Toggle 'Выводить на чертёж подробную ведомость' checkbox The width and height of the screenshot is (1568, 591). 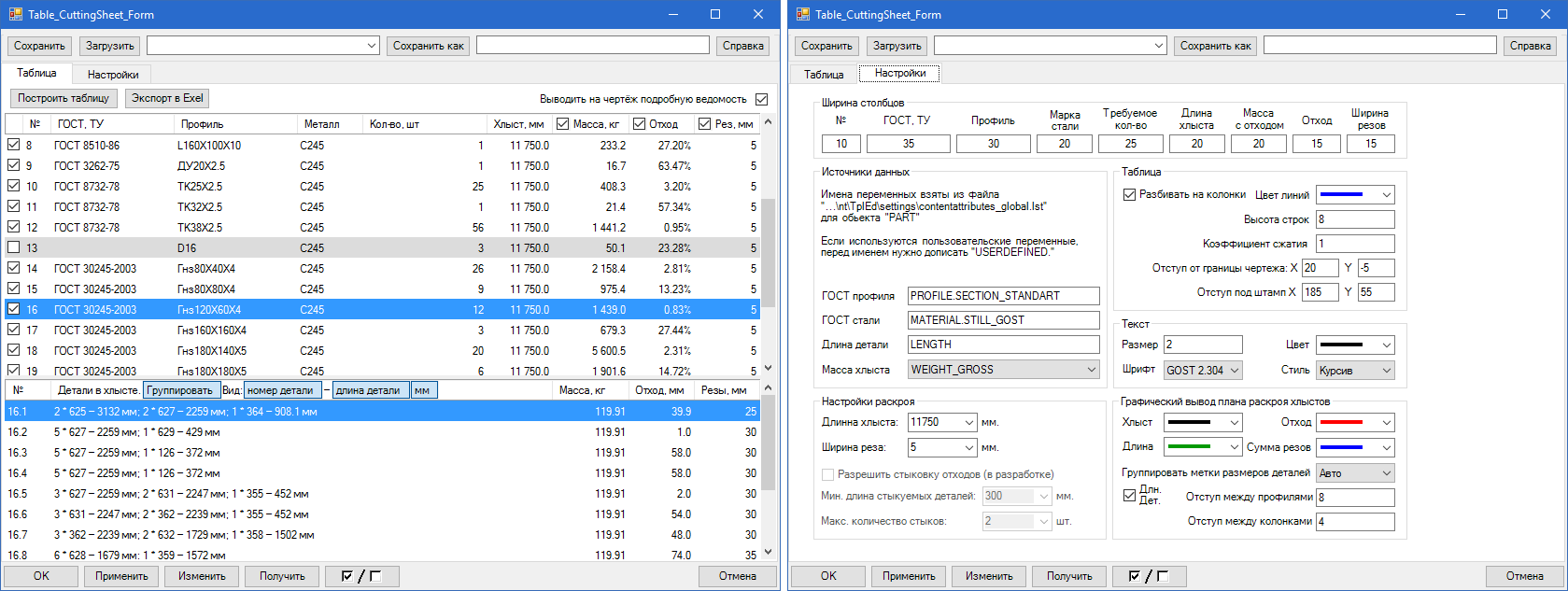[761, 99]
